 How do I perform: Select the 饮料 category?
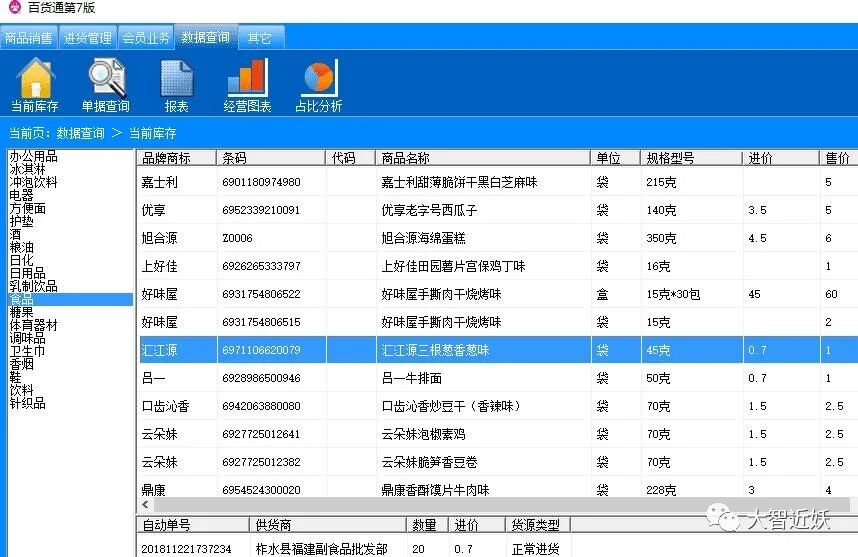[21, 390]
